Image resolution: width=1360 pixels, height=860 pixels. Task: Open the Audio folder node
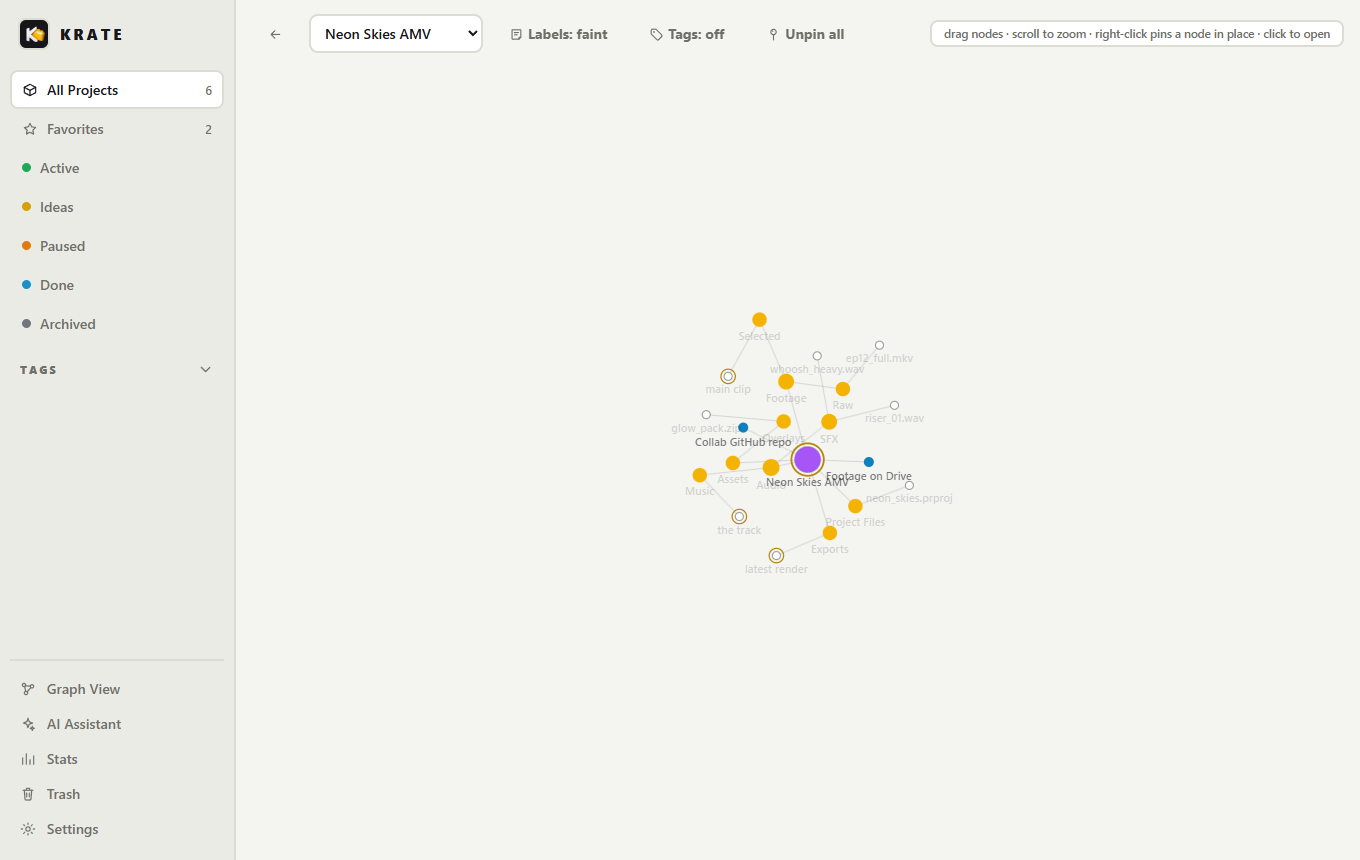click(x=771, y=468)
